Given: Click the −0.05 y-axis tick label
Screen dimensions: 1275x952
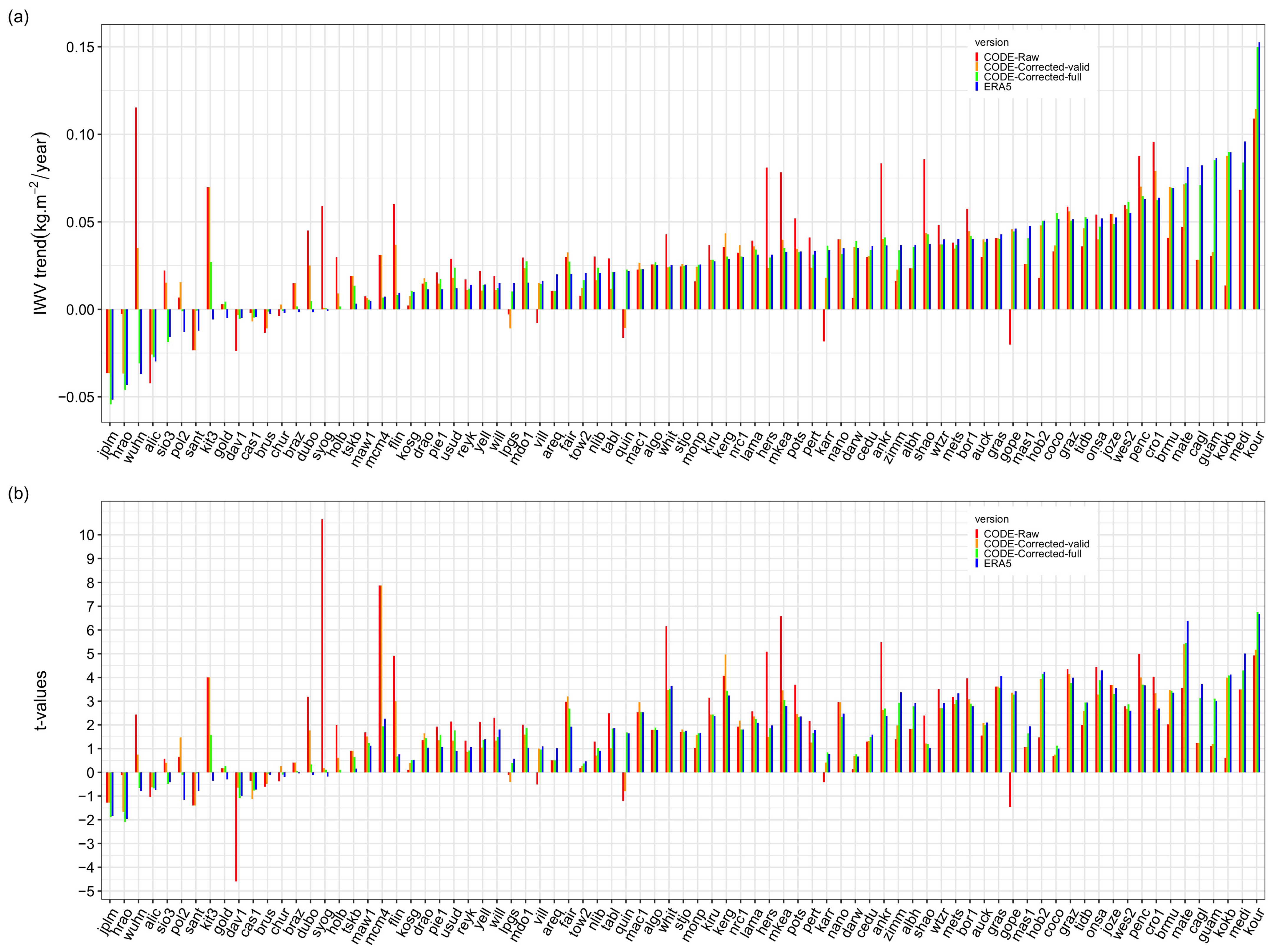Looking at the screenshot, I should click(76, 397).
